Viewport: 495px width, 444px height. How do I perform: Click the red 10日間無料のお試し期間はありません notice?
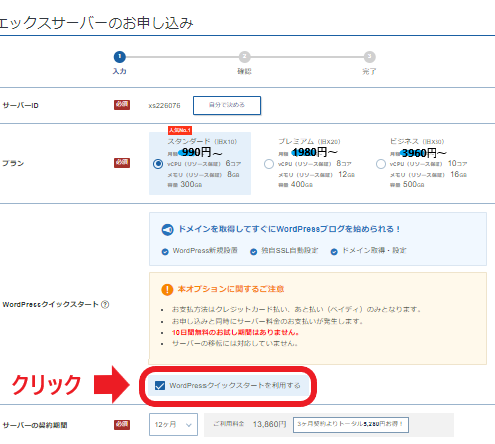coord(236,332)
